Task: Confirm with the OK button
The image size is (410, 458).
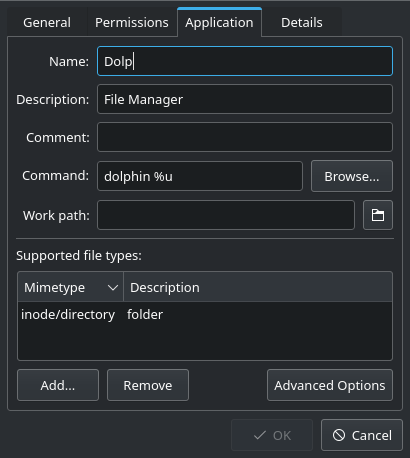Action: point(272,435)
